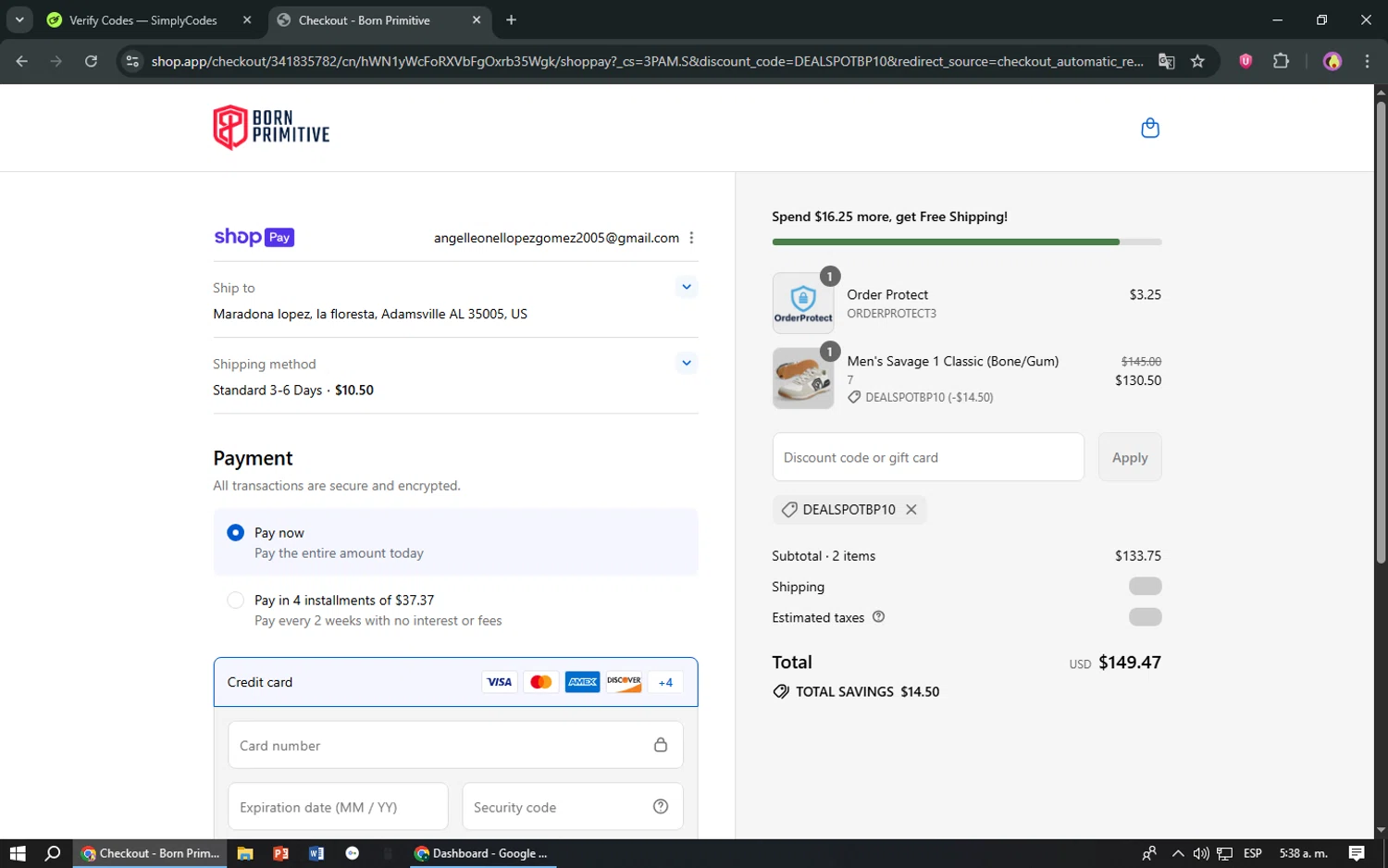
Task: Close the Verify Codes SimplyCodes tab
Action: point(247,19)
